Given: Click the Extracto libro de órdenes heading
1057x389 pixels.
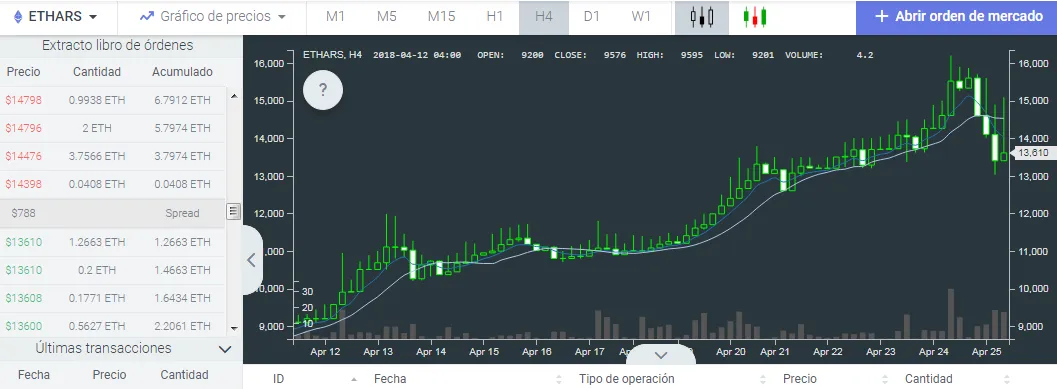Looking at the screenshot, I should pyautogui.click(x=118, y=45).
